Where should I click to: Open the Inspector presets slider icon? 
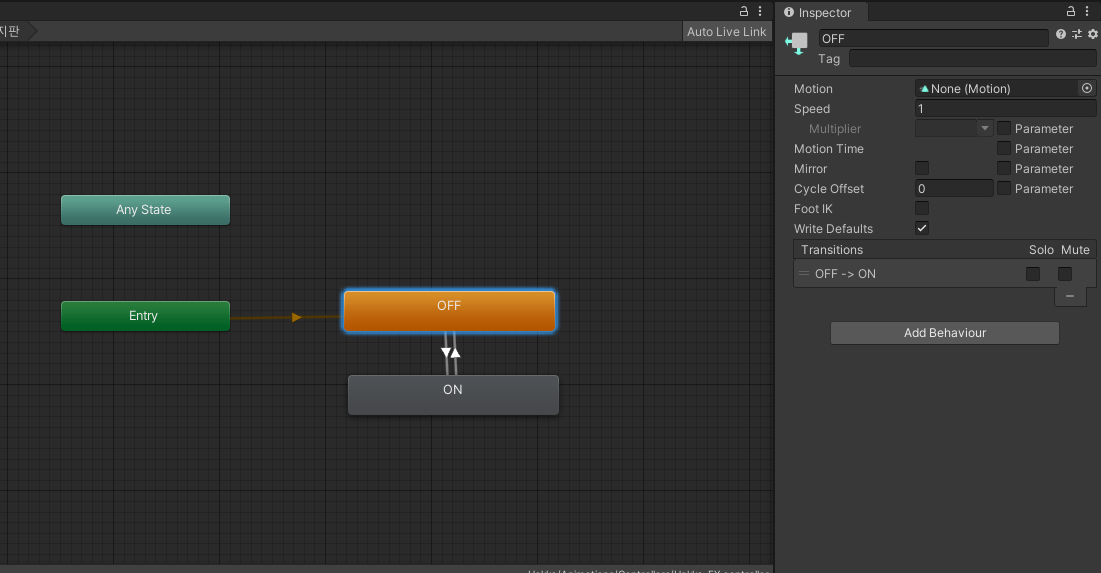coord(1076,34)
